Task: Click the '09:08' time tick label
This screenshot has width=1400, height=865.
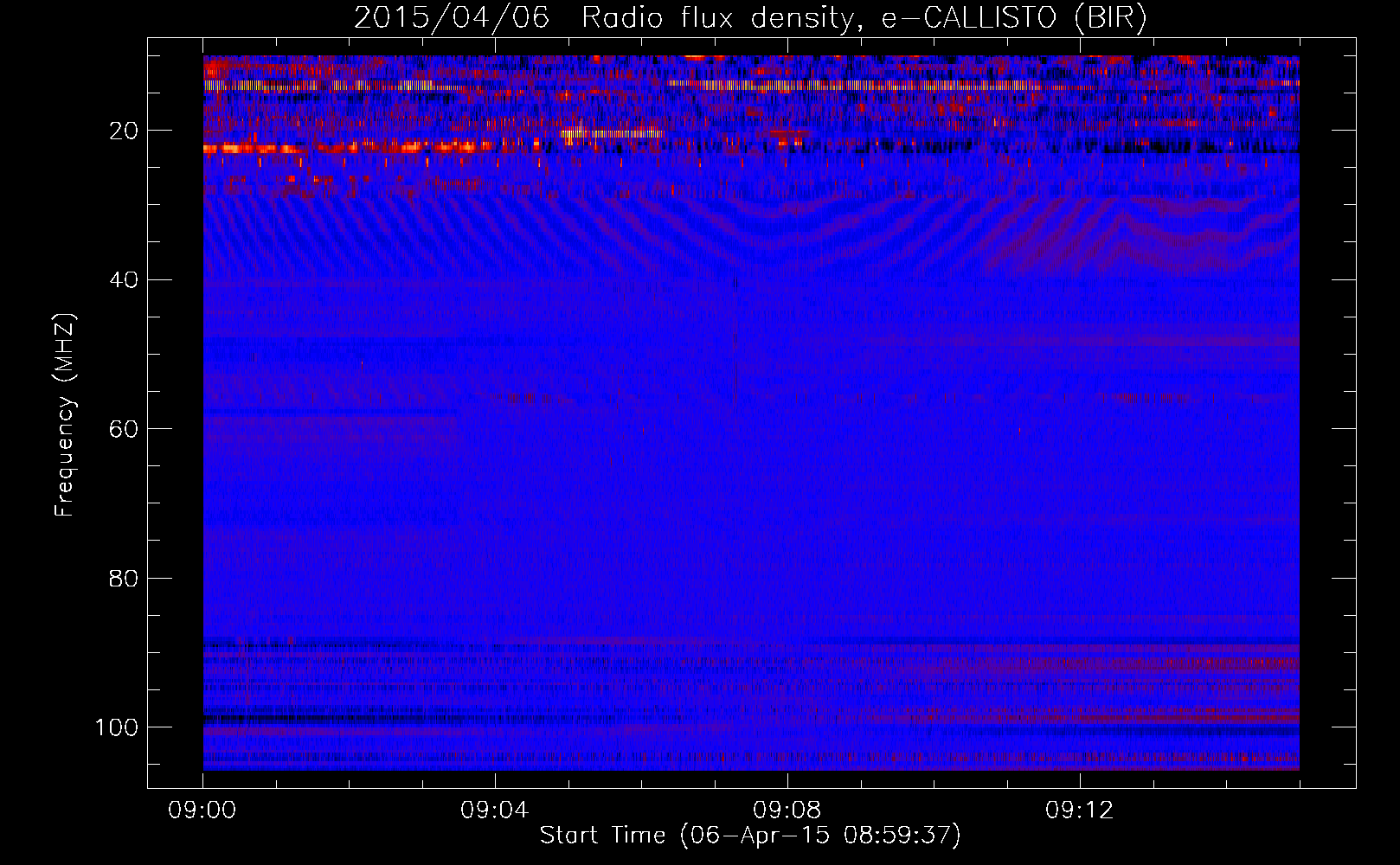Action: point(787,811)
